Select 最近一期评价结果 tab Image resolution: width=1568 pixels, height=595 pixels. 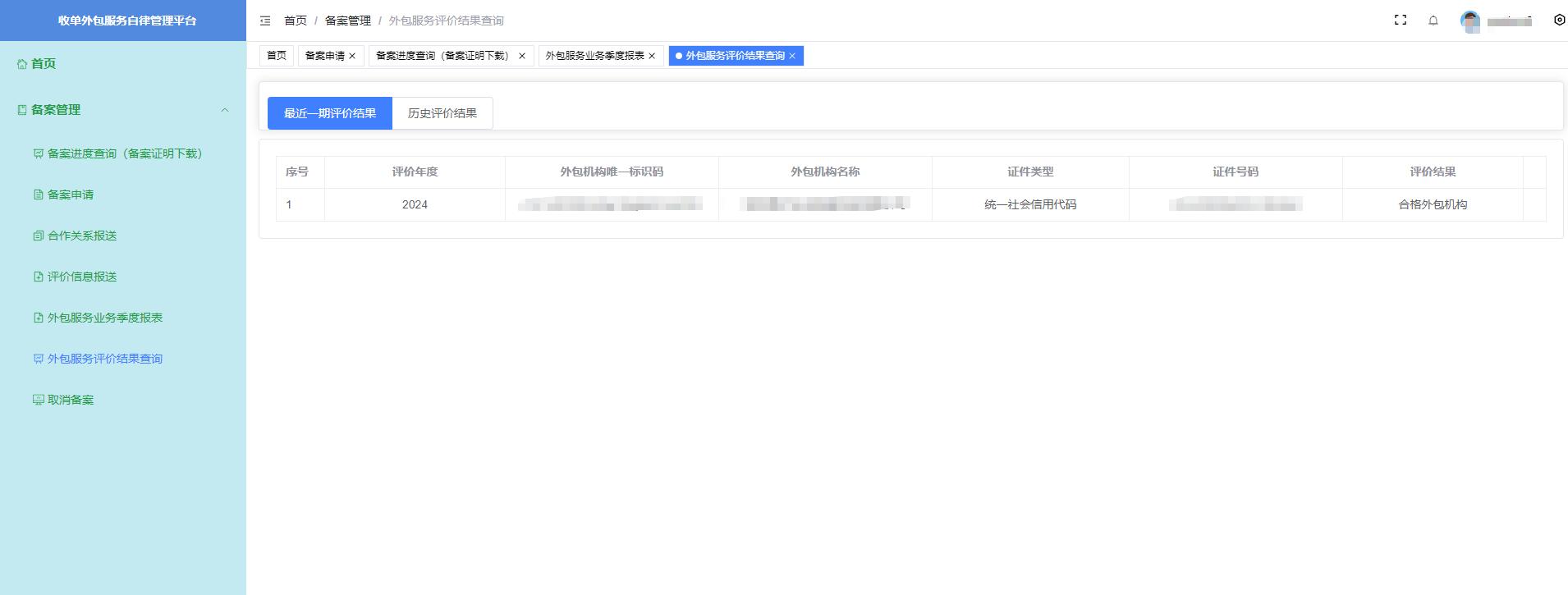(330, 113)
